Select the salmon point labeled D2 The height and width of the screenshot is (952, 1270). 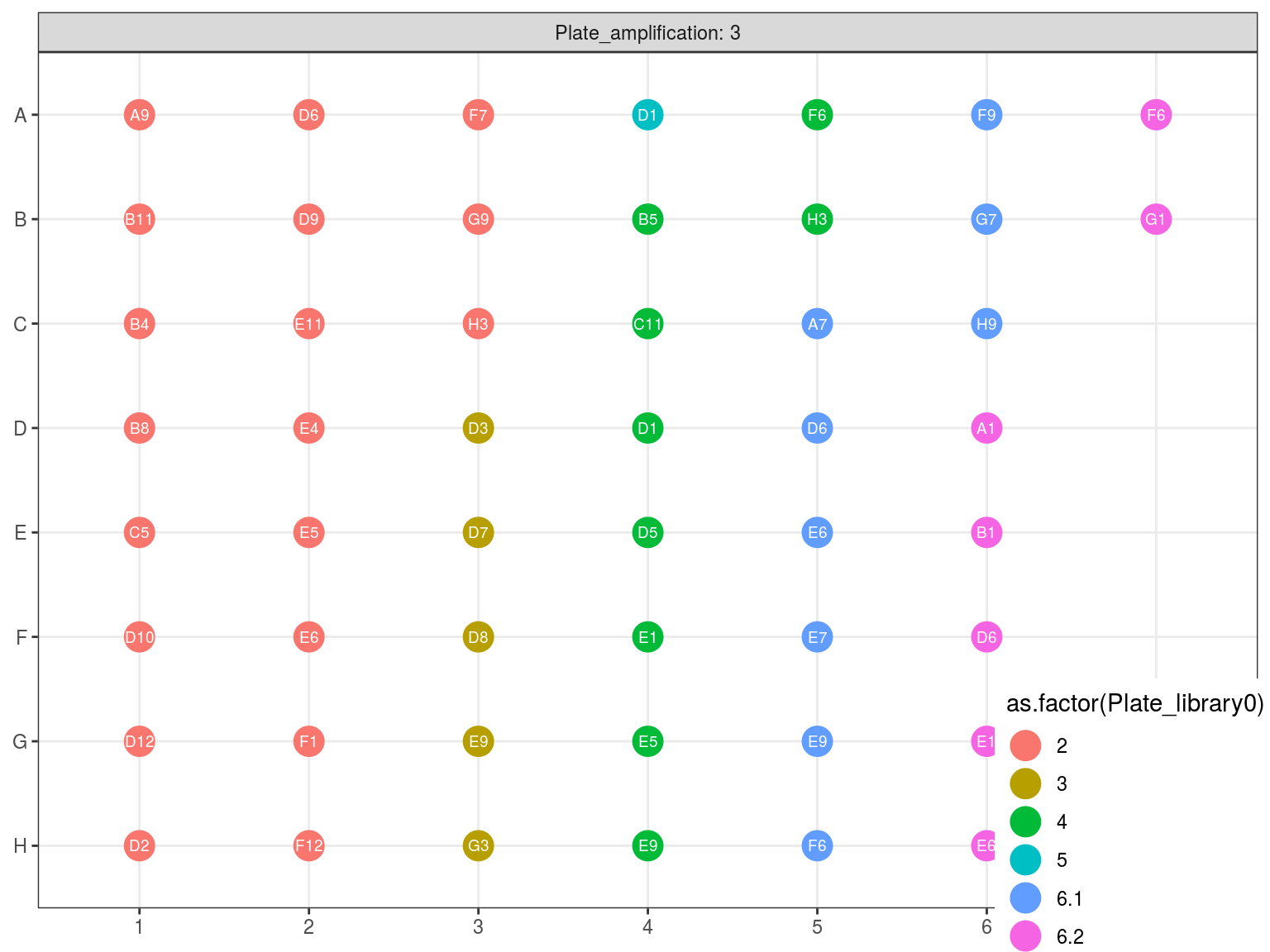click(139, 846)
